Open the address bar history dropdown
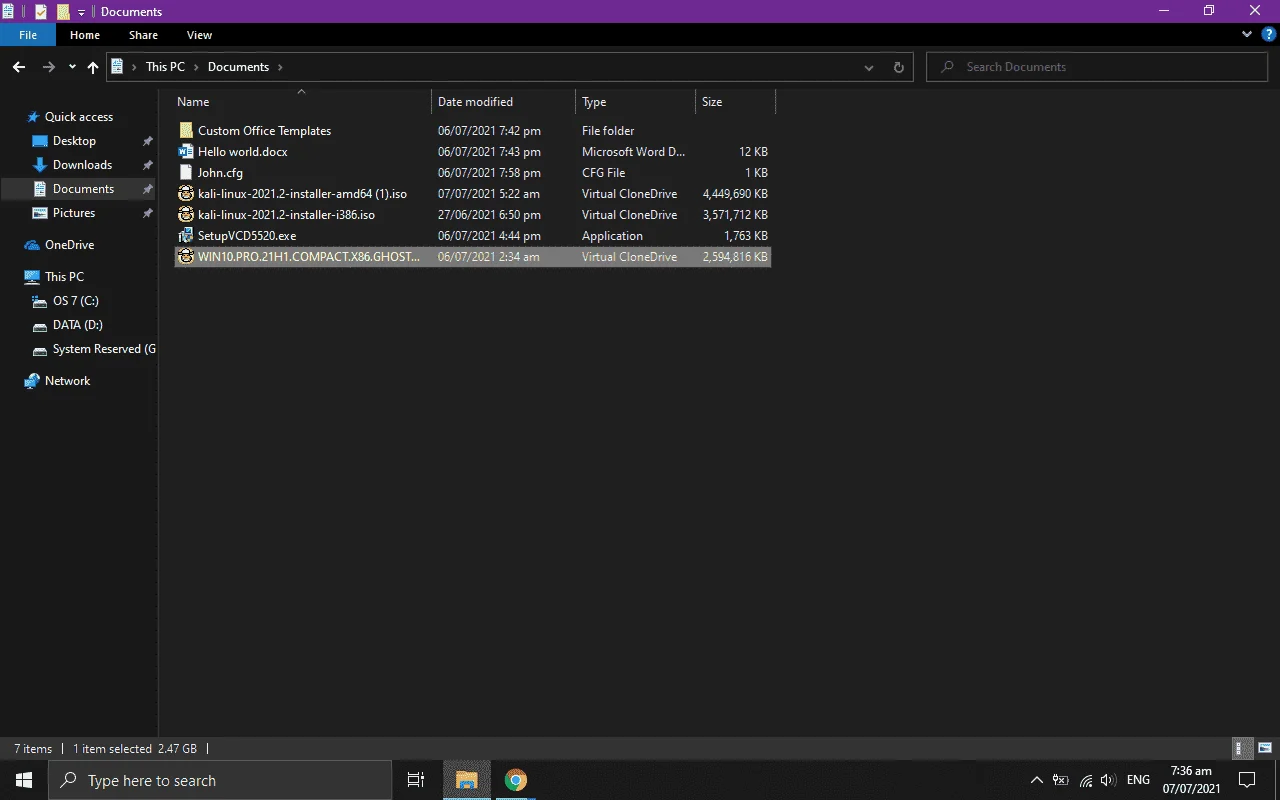 [869, 67]
